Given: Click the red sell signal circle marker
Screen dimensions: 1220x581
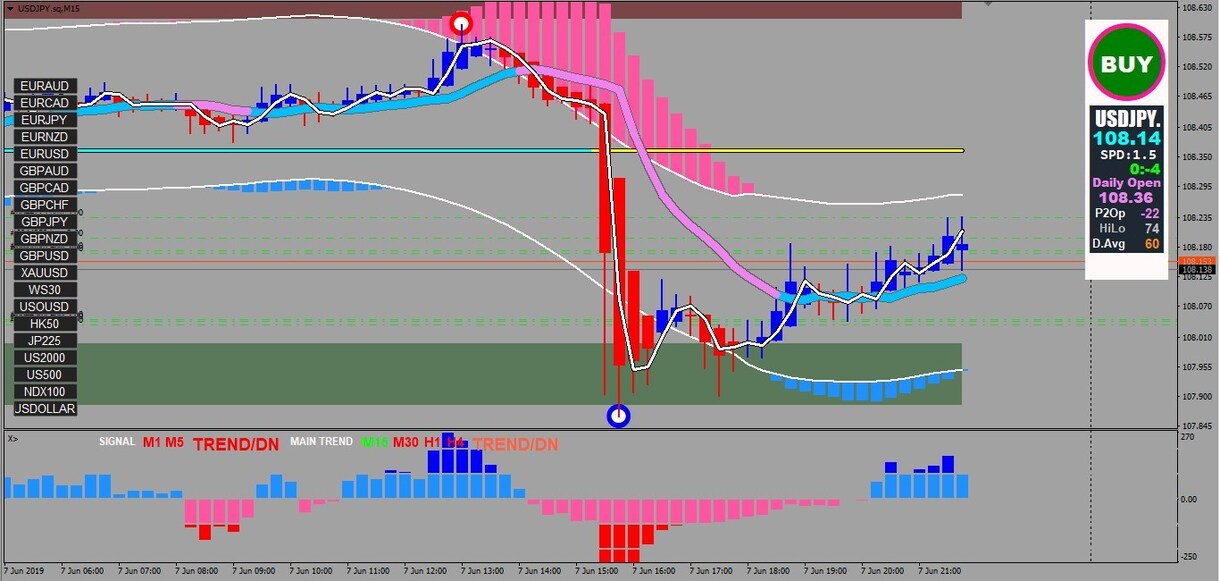Looking at the screenshot, I should pos(461,24).
